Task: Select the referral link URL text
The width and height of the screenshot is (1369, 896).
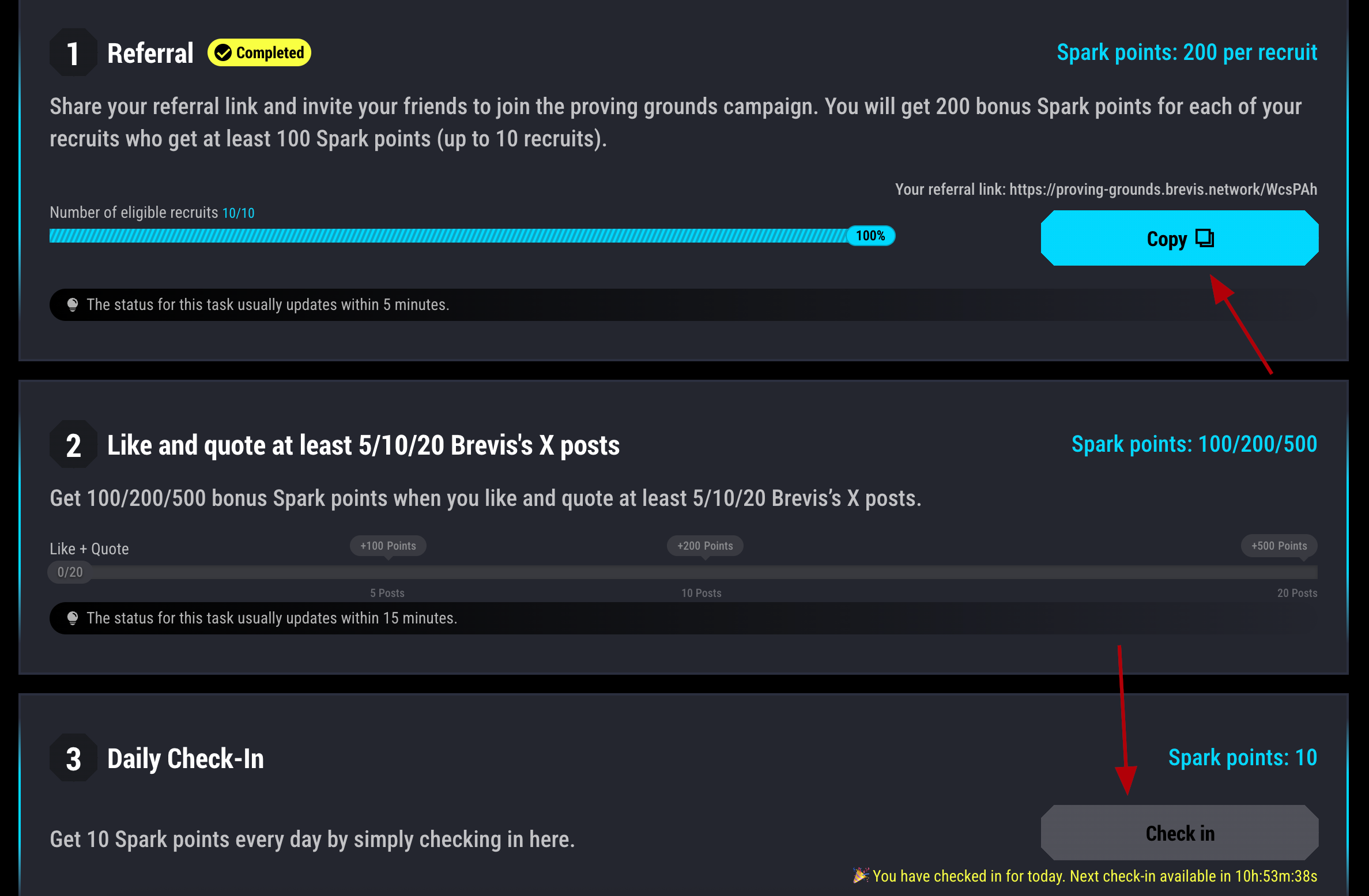Action: (x=1163, y=190)
